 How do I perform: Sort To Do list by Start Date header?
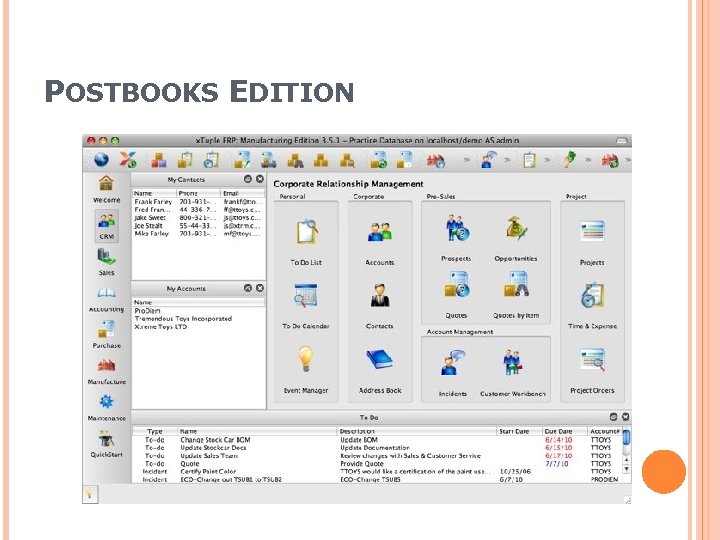520,431
